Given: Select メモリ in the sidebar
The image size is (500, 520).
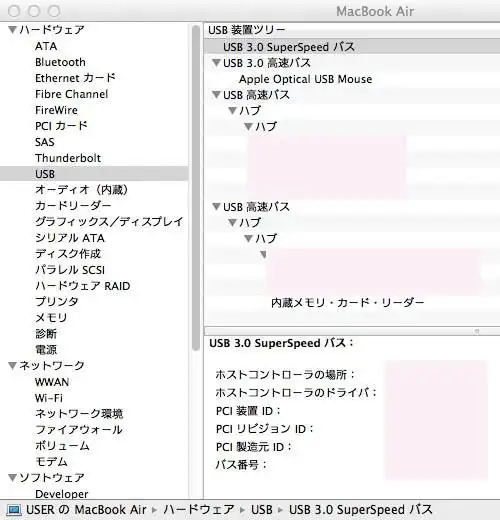Looking at the screenshot, I should (51, 318).
